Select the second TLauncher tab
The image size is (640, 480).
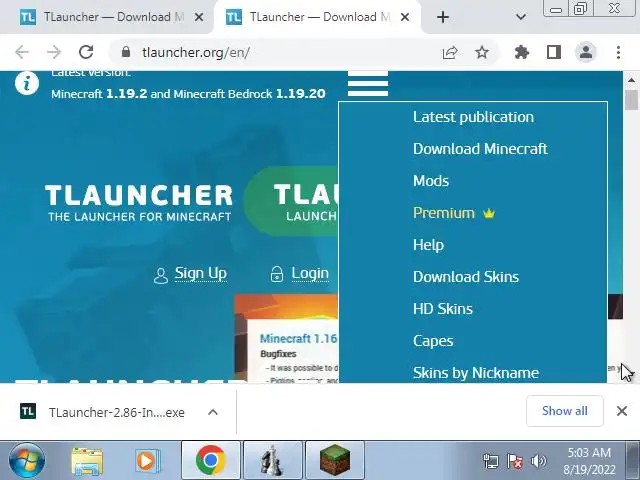coord(317,17)
